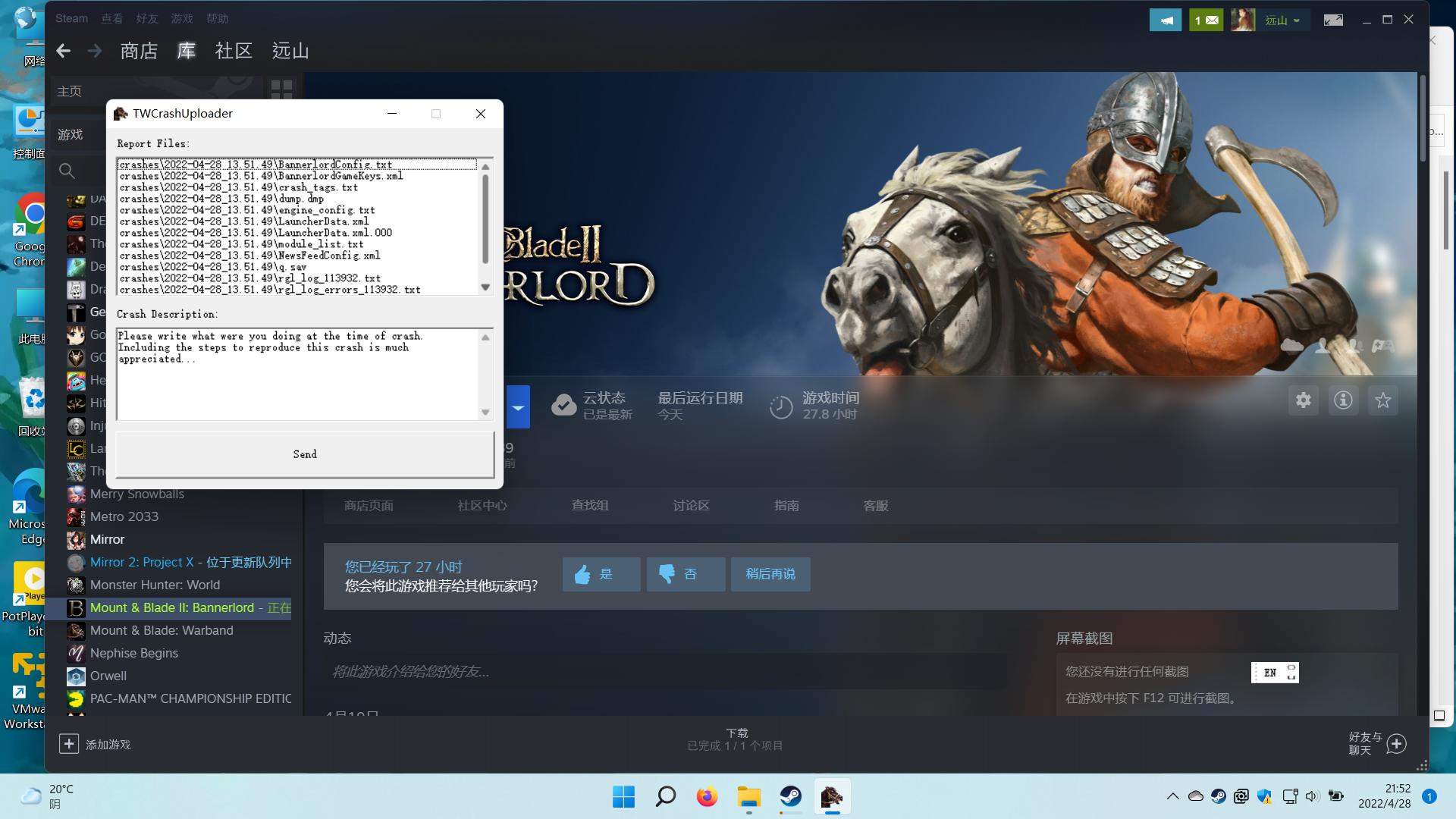The width and height of the screenshot is (1456, 819).
Task: Open the 社区中心 tab
Action: point(482,506)
